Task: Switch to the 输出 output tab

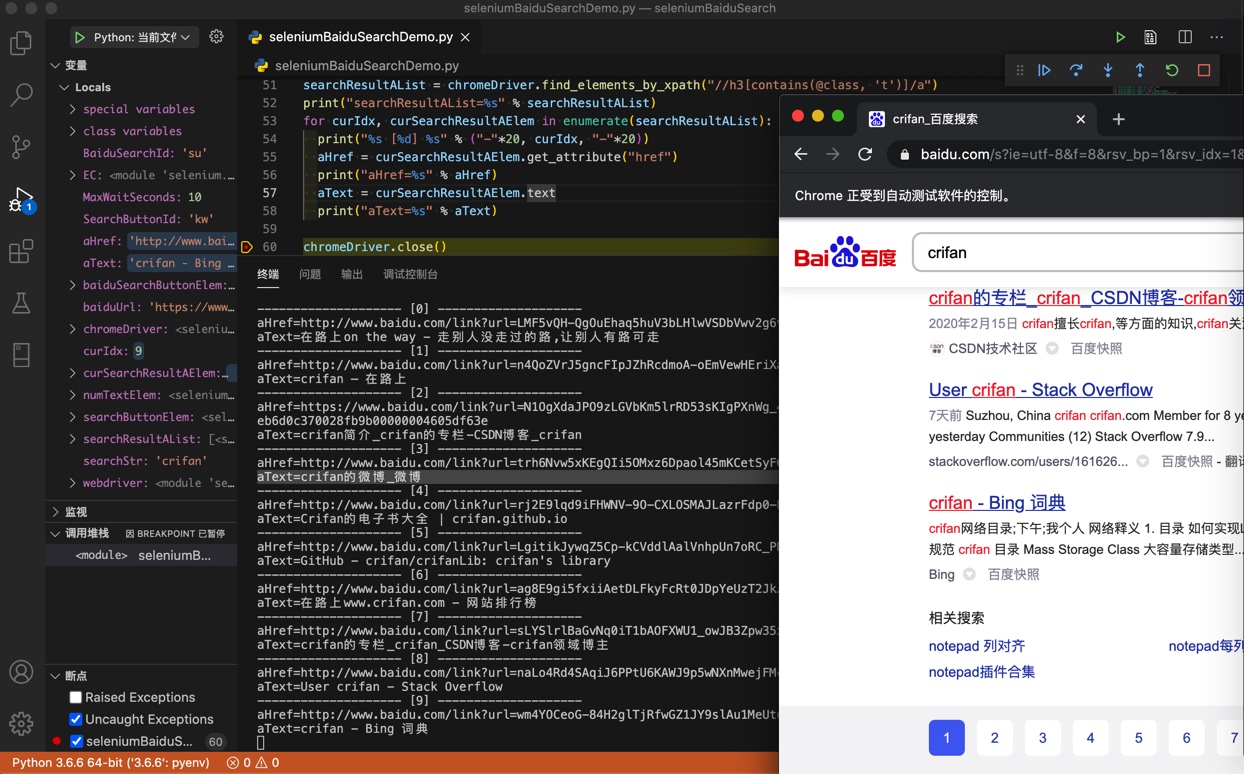Action: point(352,274)
